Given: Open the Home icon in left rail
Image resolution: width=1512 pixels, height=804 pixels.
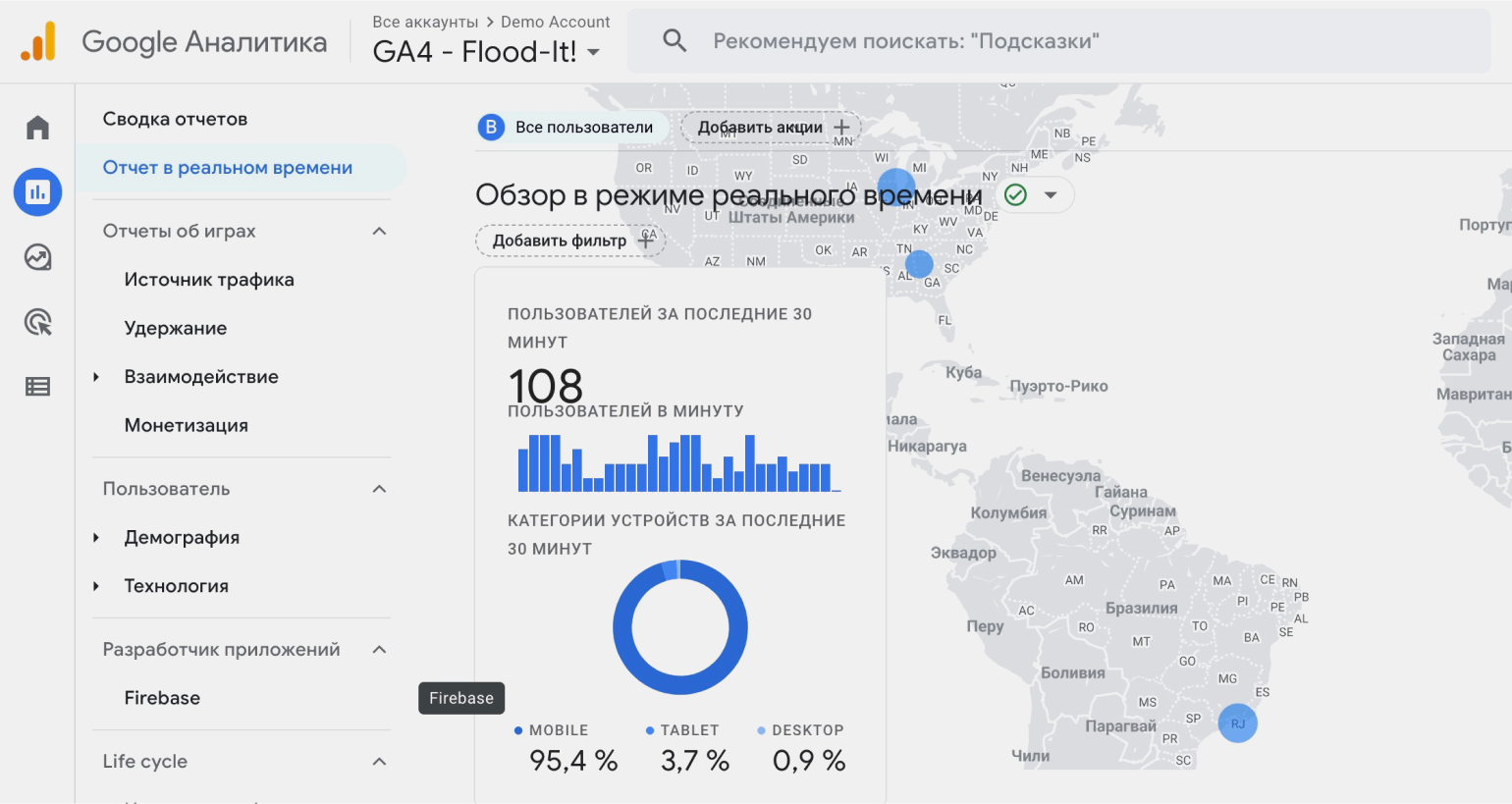Looking at the screenshot, I should [37, 128].
